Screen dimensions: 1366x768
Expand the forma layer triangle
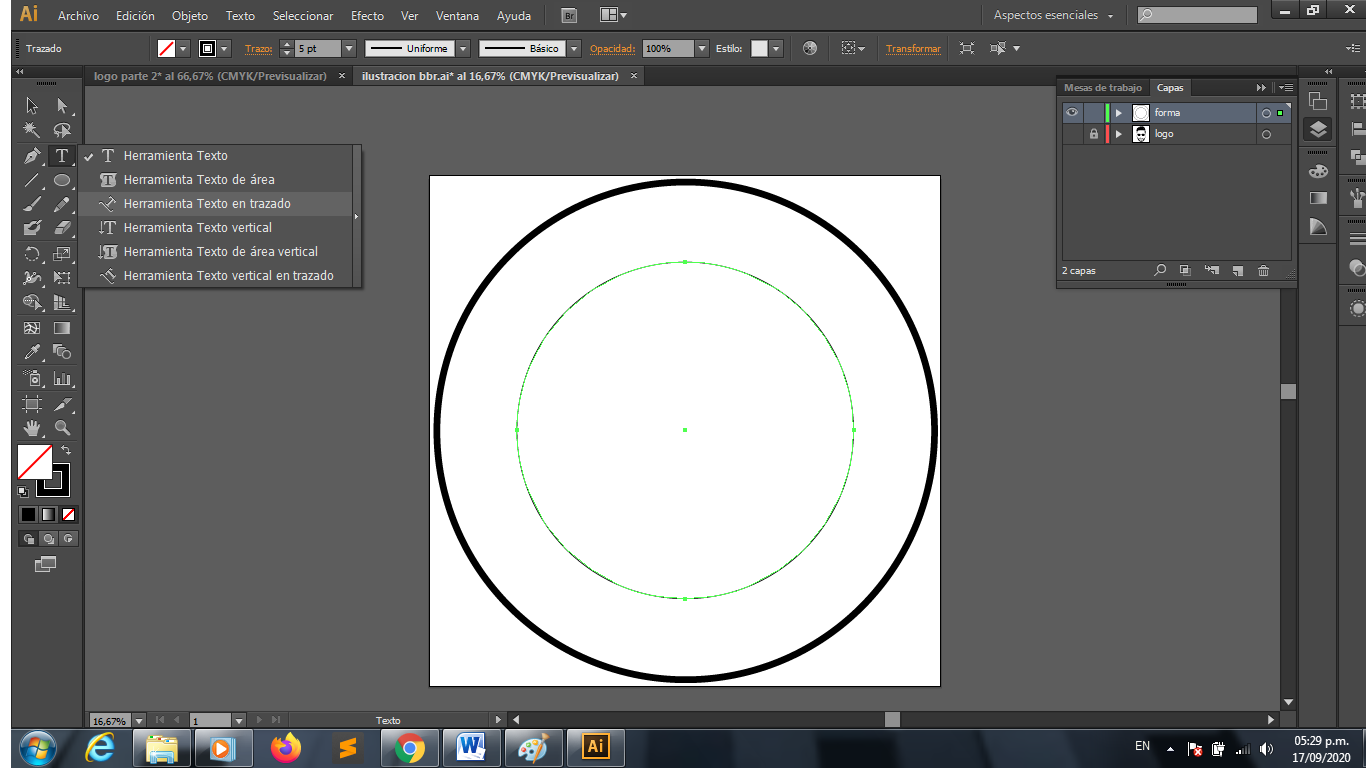coord(1119,113)
